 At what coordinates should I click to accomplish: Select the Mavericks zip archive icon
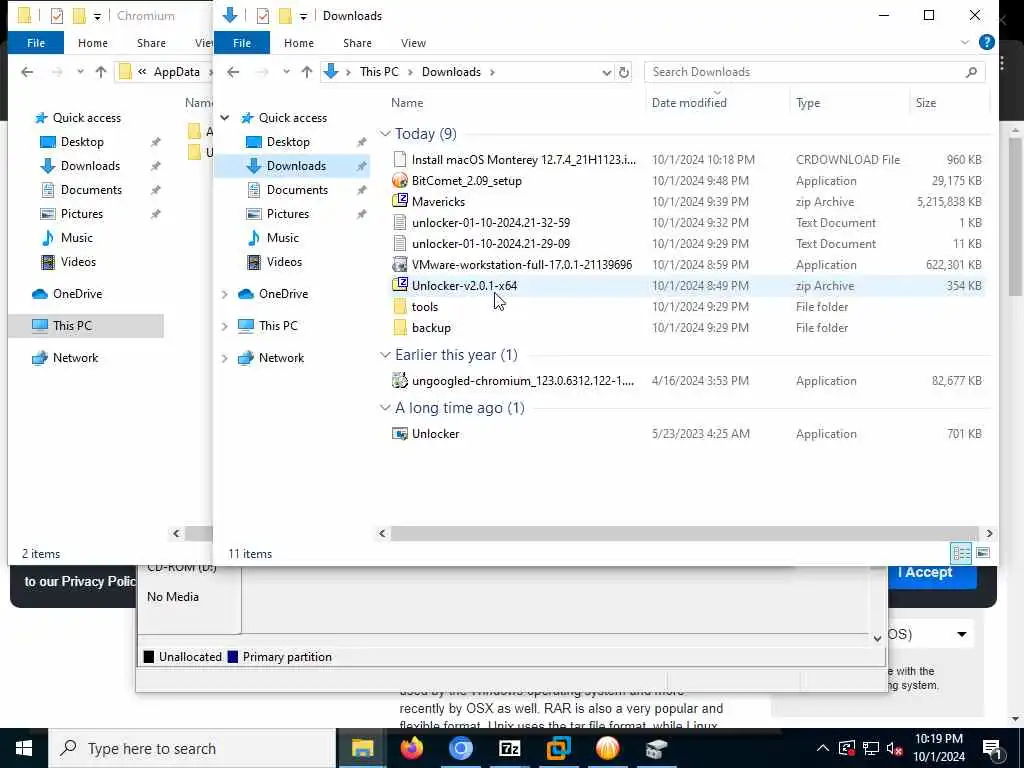pyautogui.click(x=400, y=202)
